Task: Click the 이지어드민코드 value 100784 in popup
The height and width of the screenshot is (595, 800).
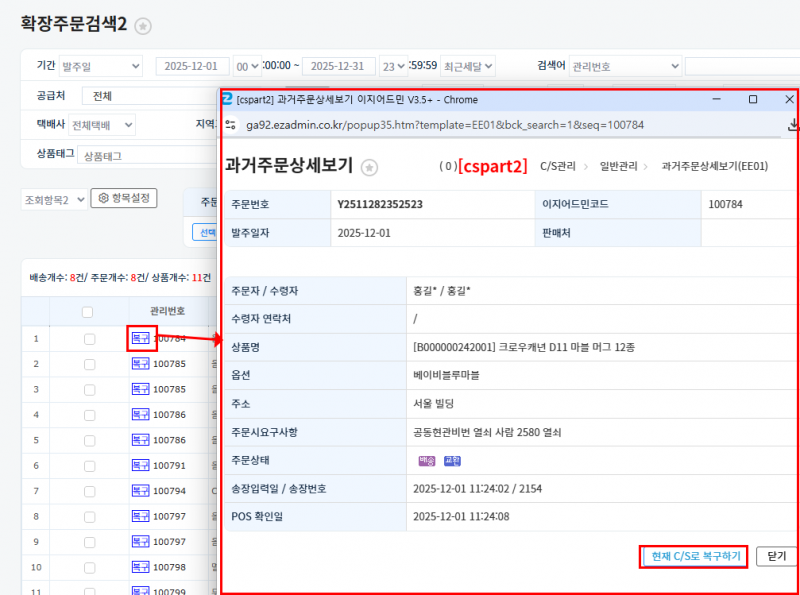Action: tap(726, 204)
